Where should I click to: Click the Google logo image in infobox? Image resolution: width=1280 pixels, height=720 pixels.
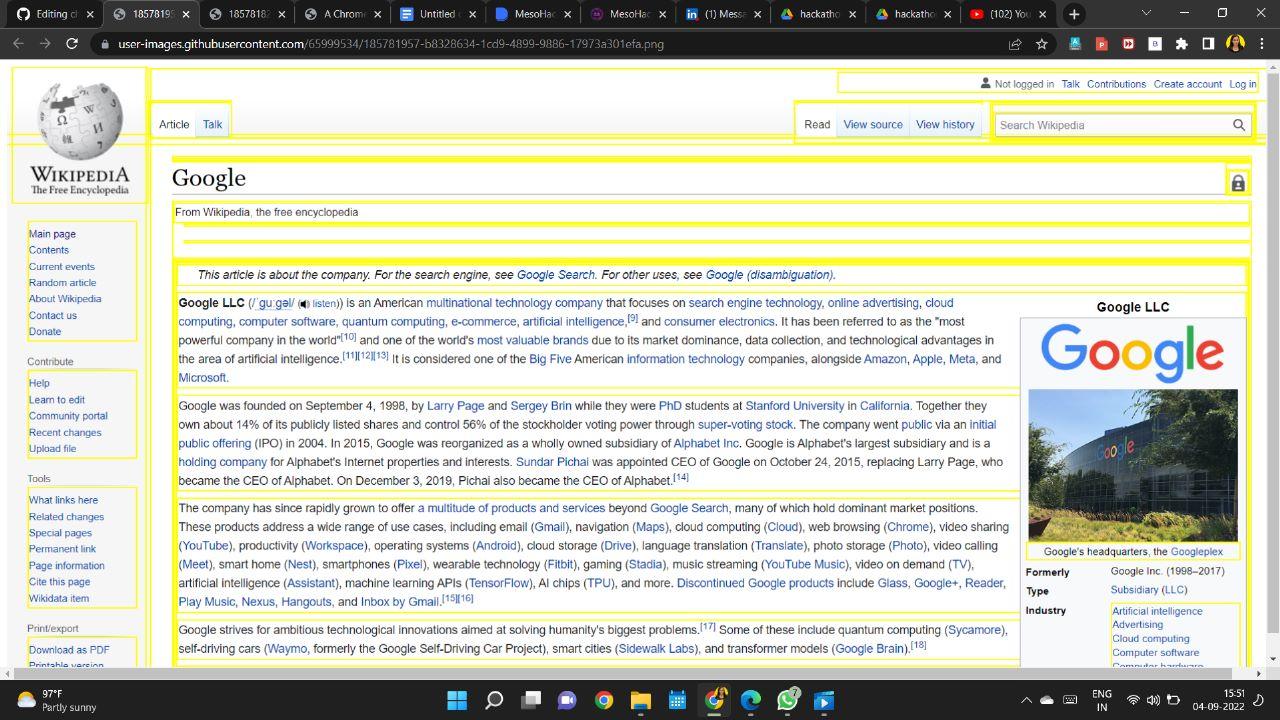pyautogui.click(x=1132, y=353)
